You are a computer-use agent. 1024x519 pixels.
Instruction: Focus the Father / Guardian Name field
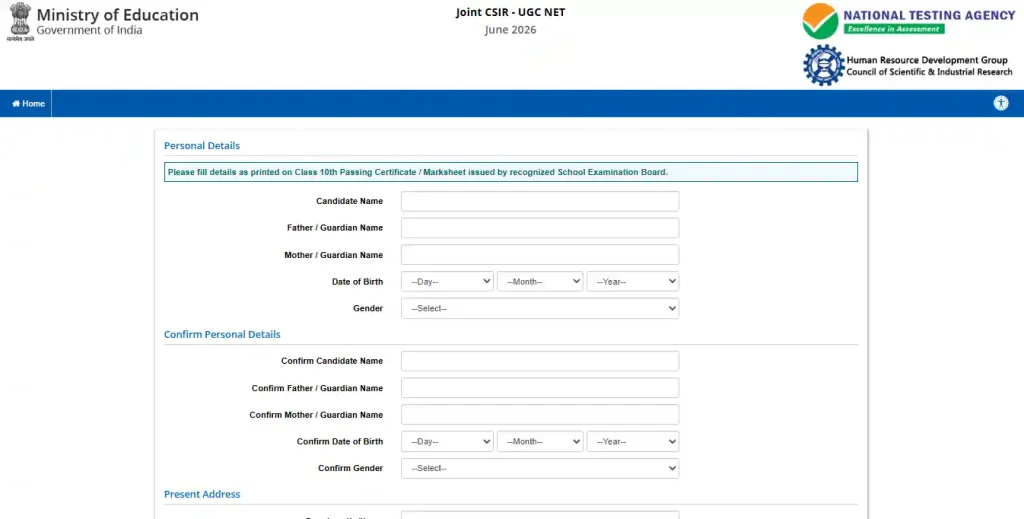[x=539, y=228]
